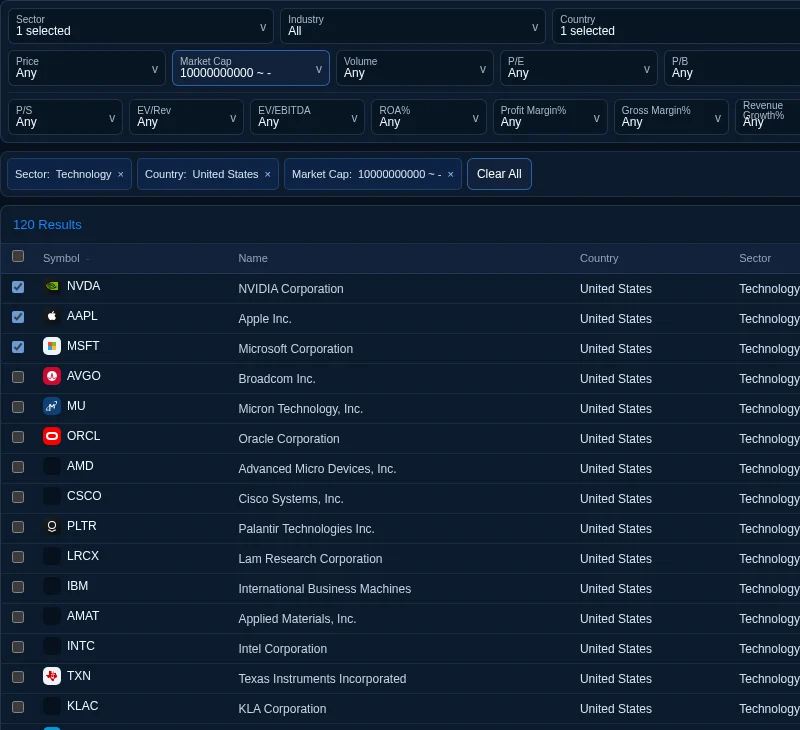Sort by the Country column header
This screenshot has height=730, width=800.
599,258
